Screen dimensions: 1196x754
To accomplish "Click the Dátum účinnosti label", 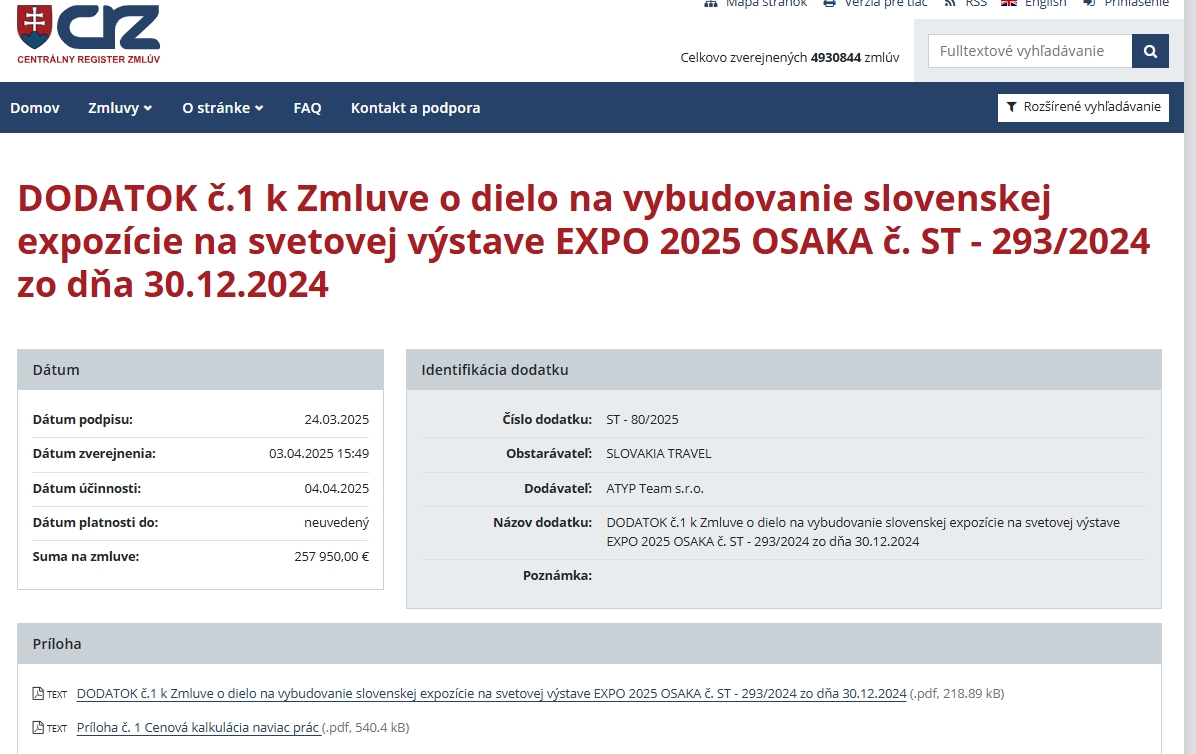I will (x=87, y=489).
